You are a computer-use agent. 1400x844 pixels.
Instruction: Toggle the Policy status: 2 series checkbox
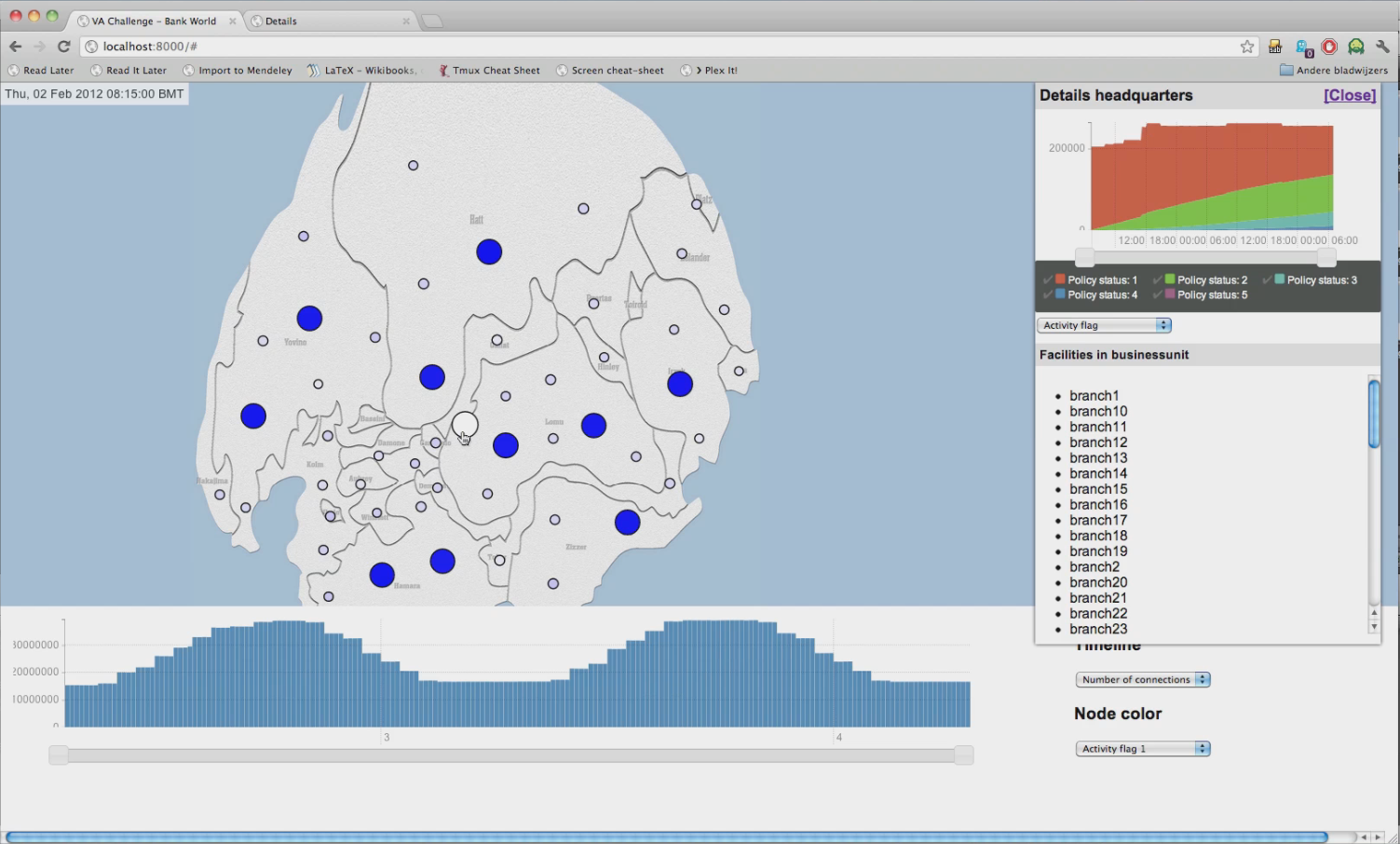(x=1158, y=279)
